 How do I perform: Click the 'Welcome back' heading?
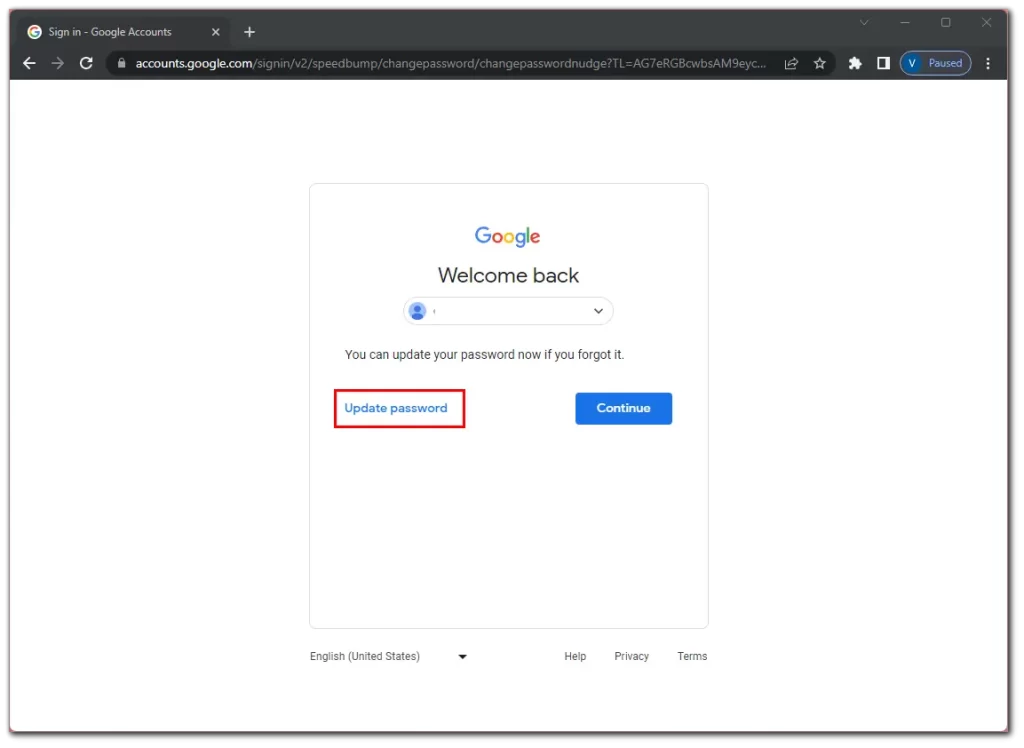tap(508, 276)
